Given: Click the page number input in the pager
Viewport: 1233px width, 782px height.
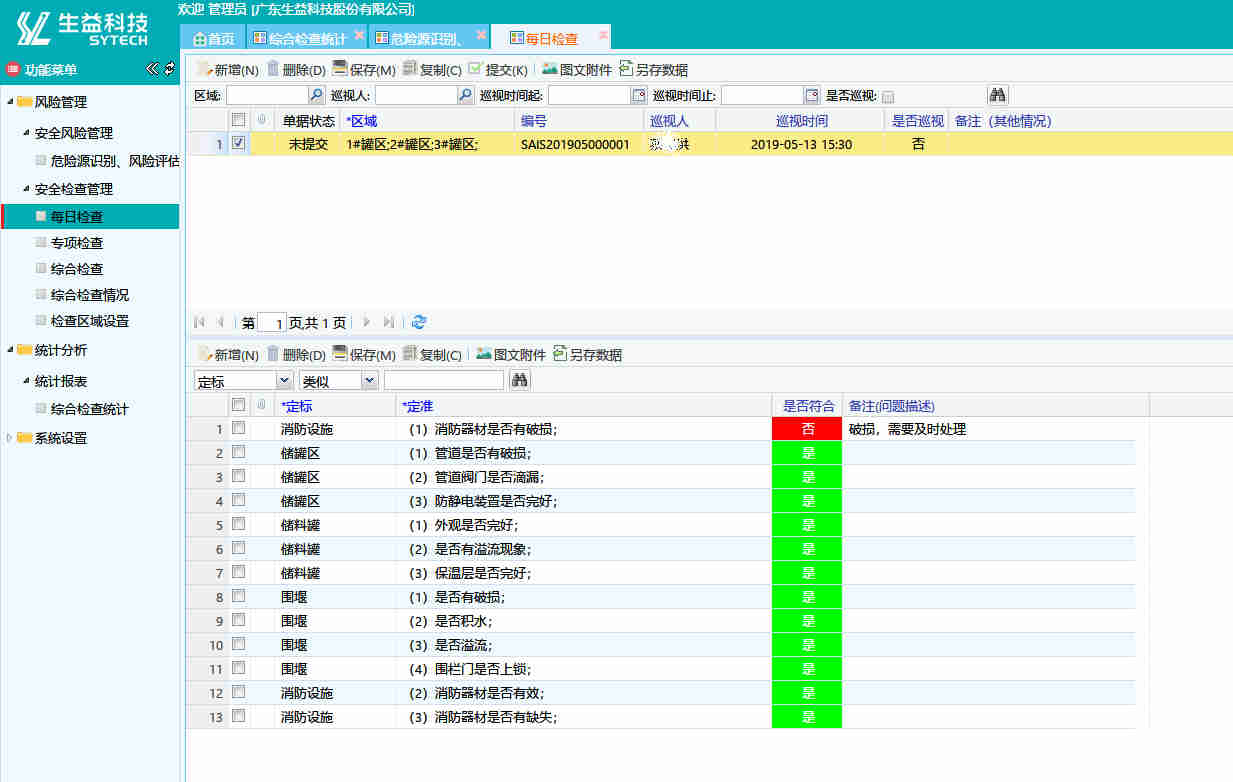Looking at the screenshot, I should pos(272,322).
